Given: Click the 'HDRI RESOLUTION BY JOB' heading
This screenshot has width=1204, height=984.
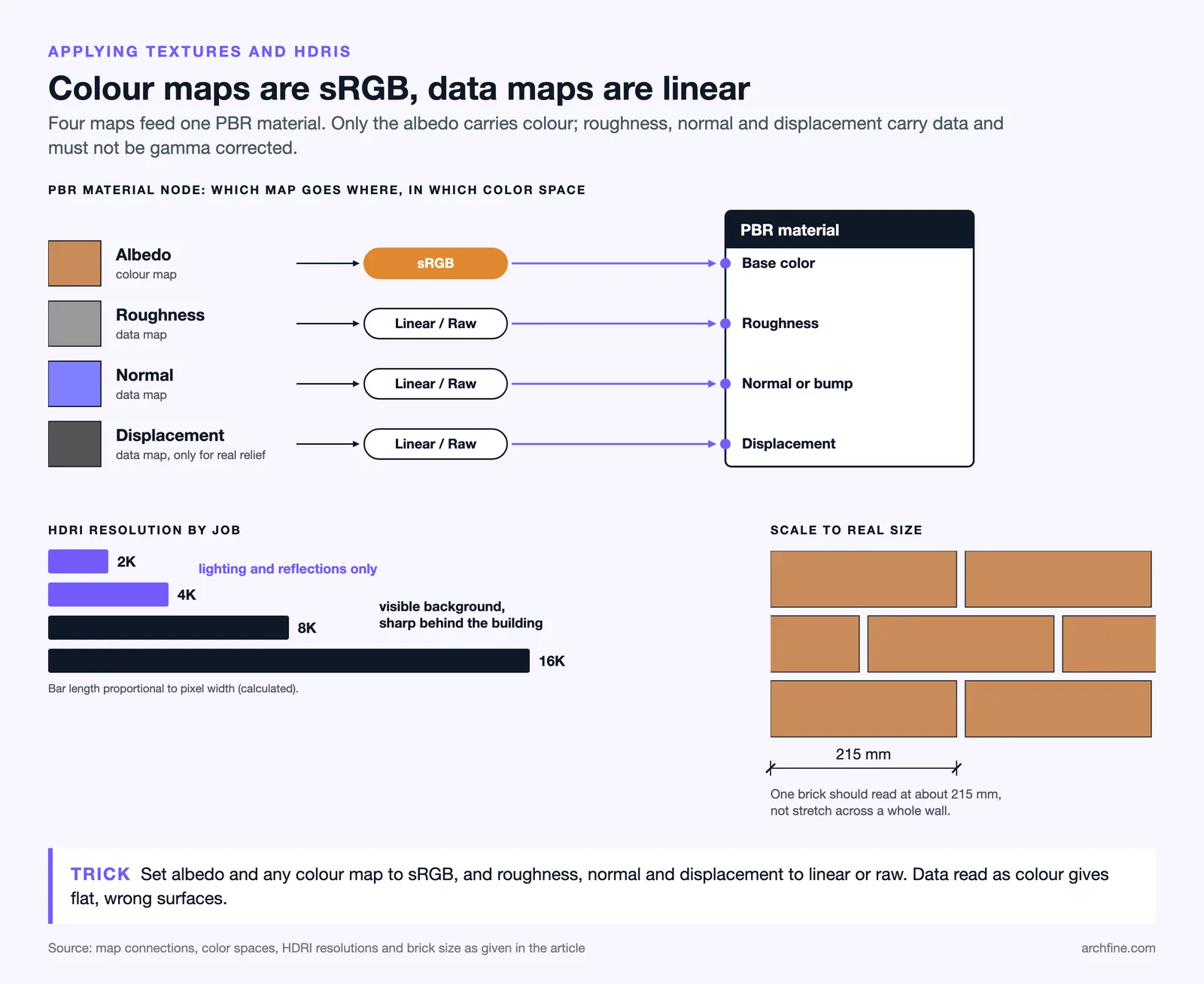Looking at the screenshot, I should pyautogui.click(x=144, y=530).
